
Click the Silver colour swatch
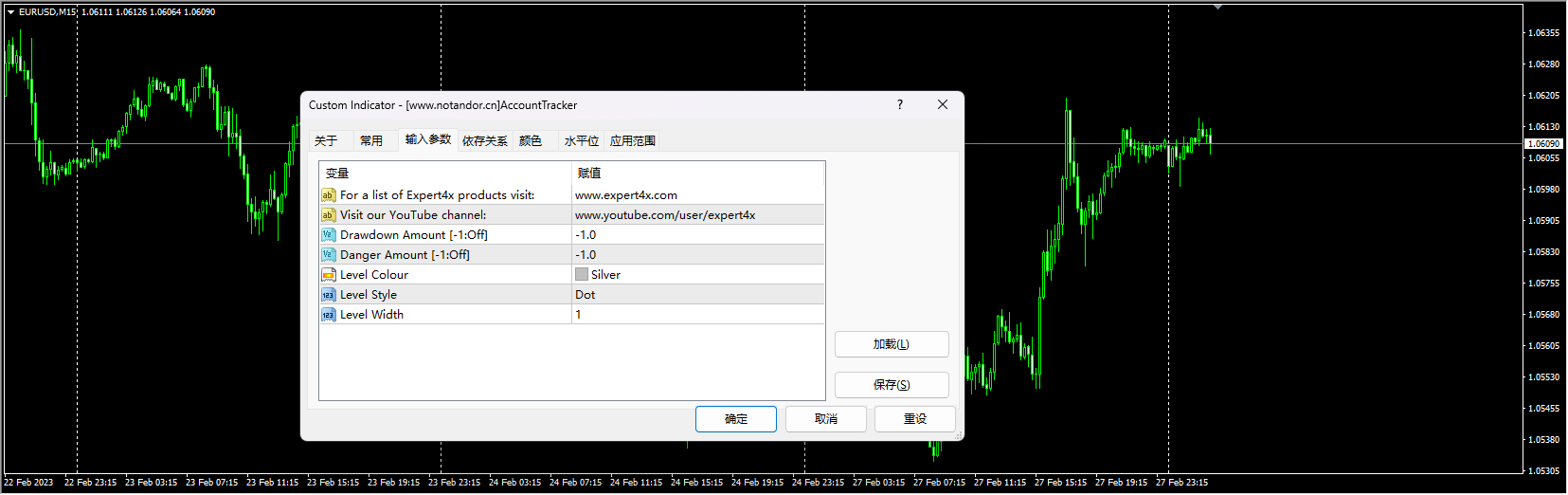(582, 275)
